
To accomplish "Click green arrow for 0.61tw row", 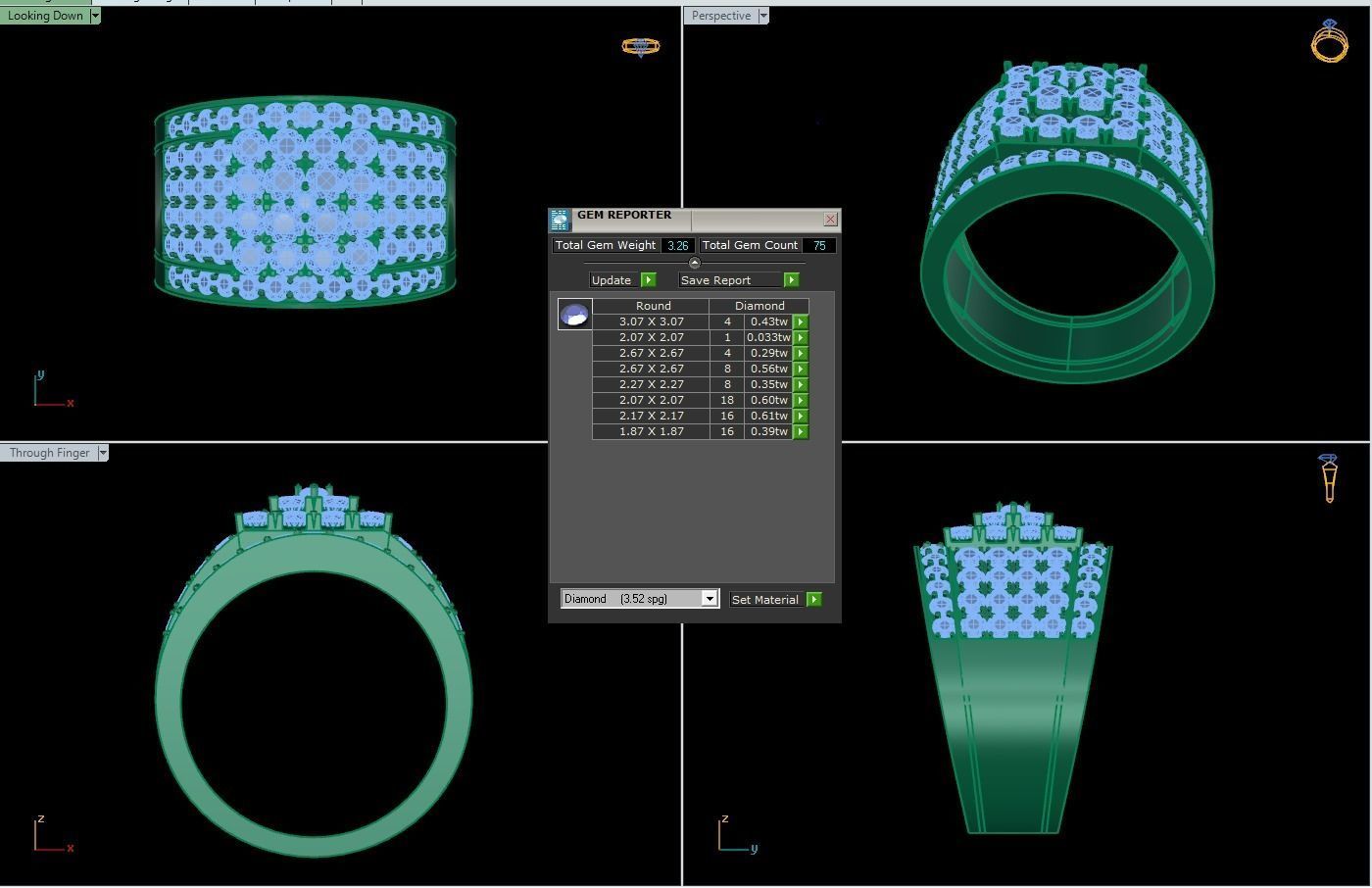I will coord(801,416).
